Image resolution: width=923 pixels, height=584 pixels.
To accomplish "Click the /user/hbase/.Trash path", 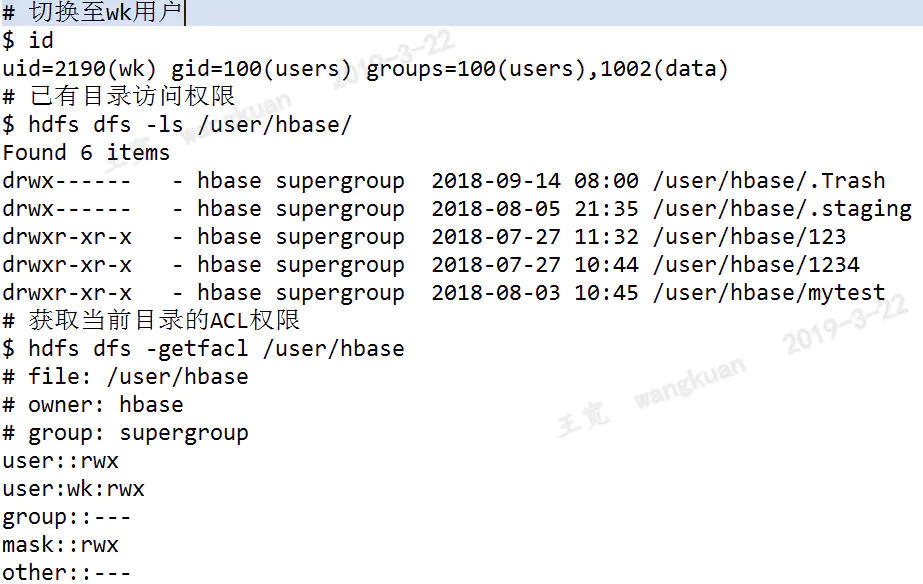I will pyautogui.click(x=768, y=181).
